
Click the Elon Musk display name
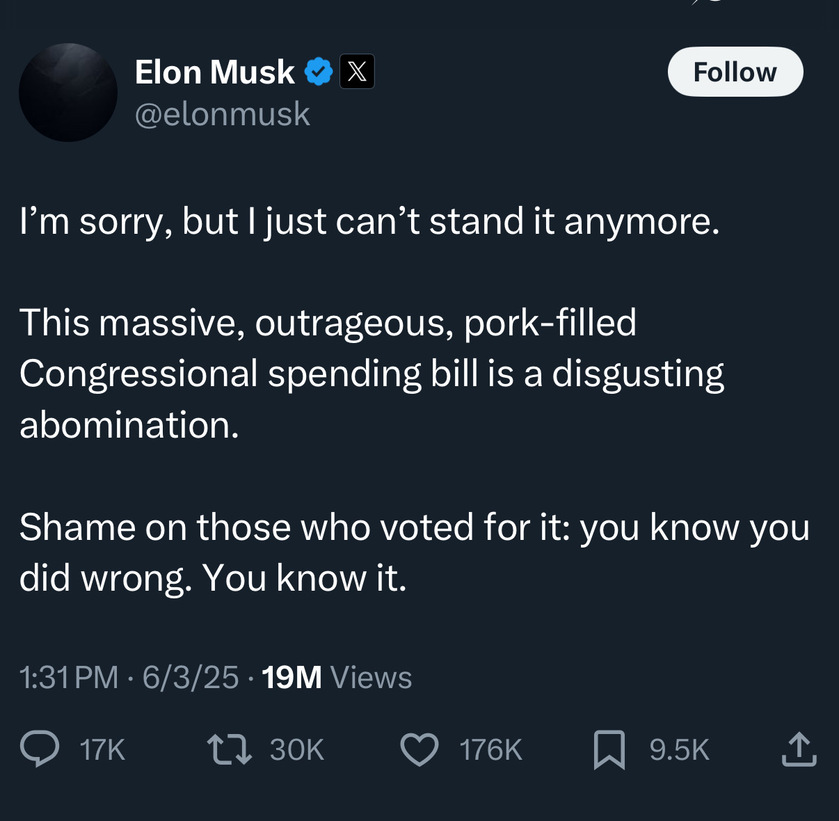pos(215,72)
